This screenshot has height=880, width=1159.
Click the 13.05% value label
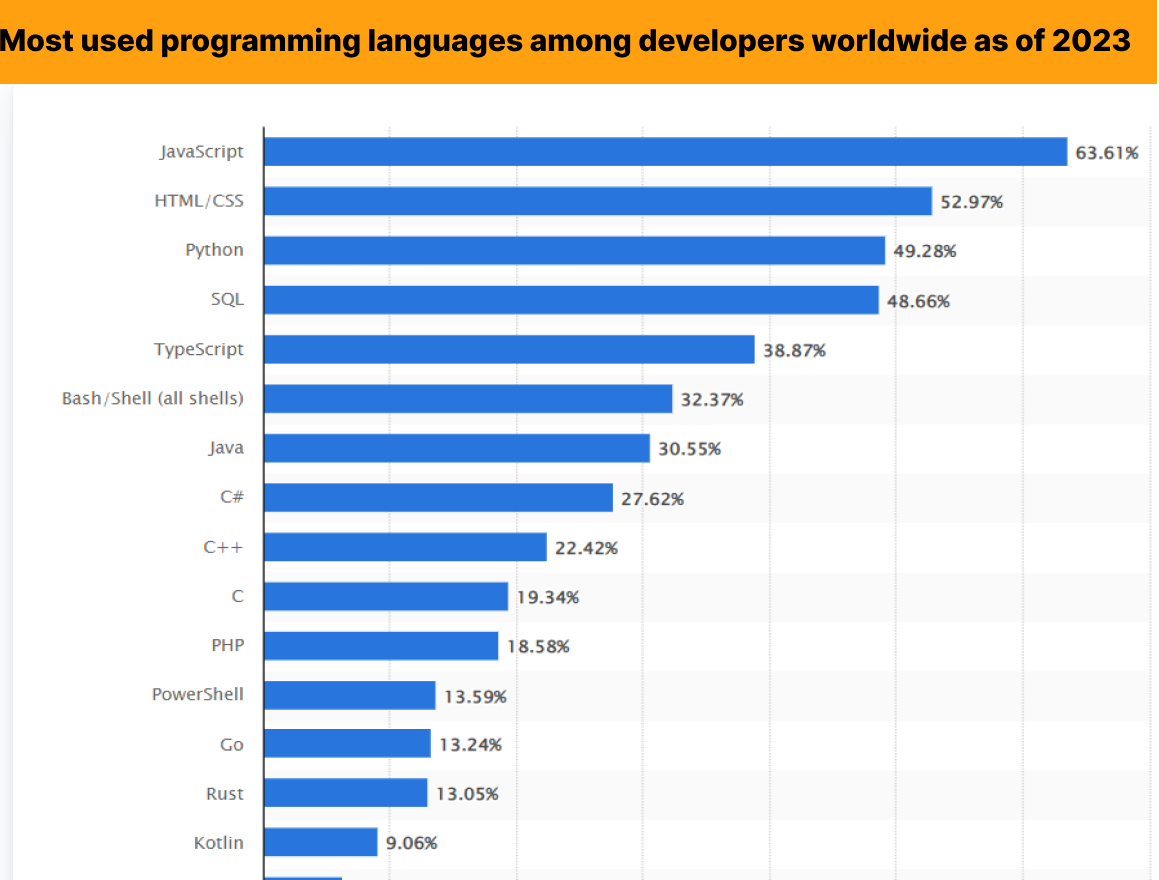coord(467,794)
